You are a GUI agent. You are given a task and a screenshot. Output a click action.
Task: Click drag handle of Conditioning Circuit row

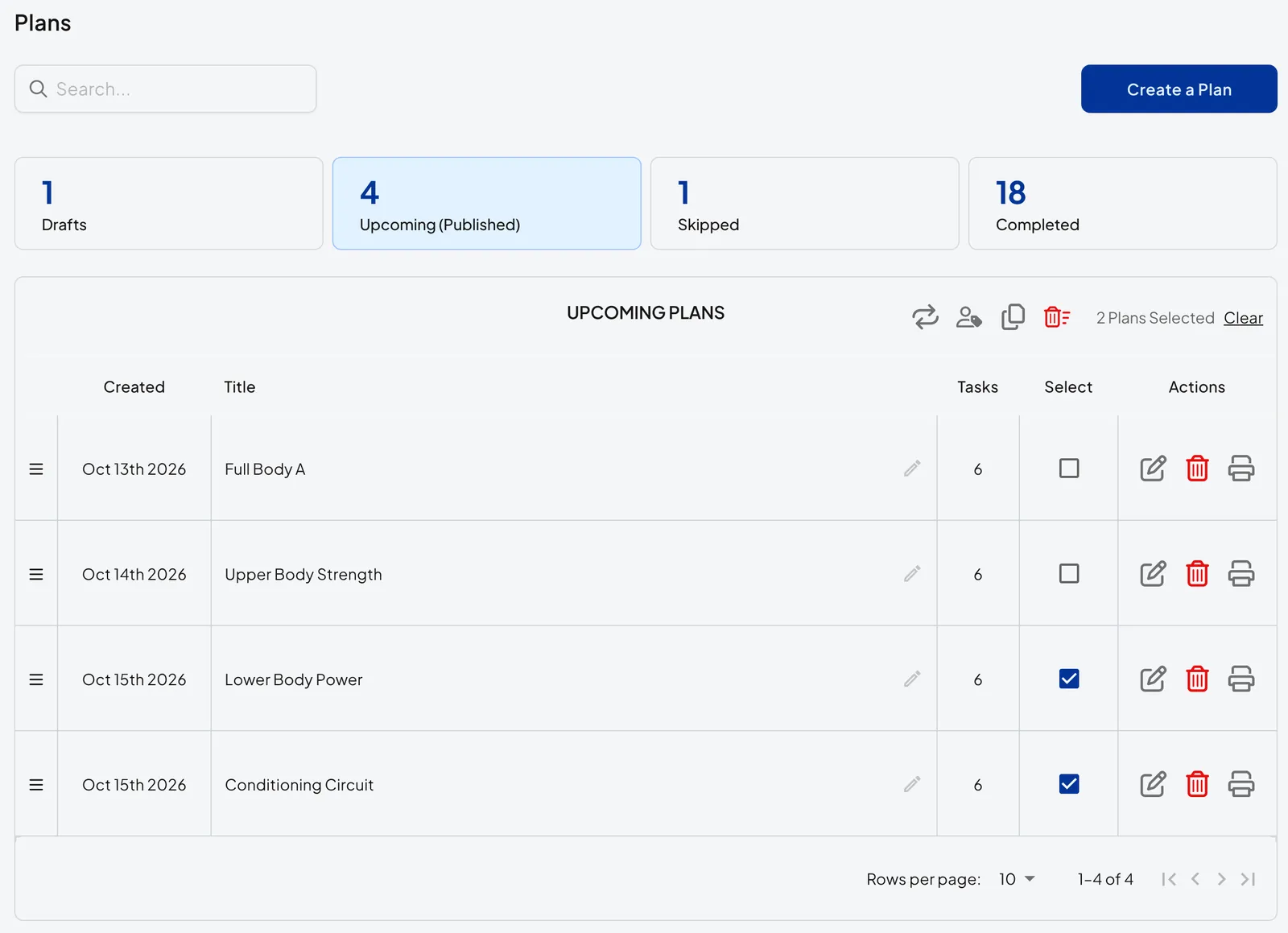36,784
